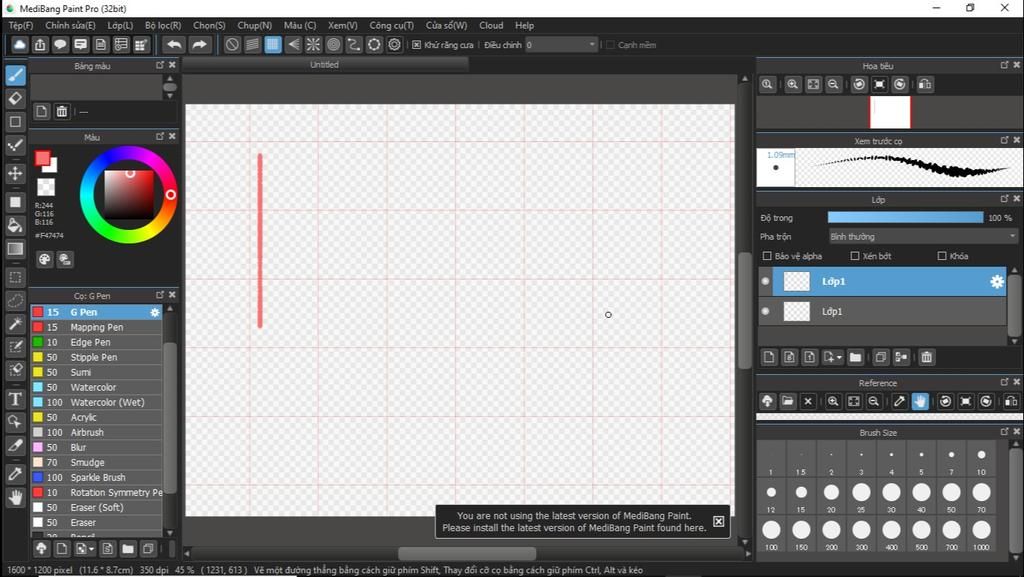Select the Text tool
Screen dimensions: 1024x577
tap(16, 399)
